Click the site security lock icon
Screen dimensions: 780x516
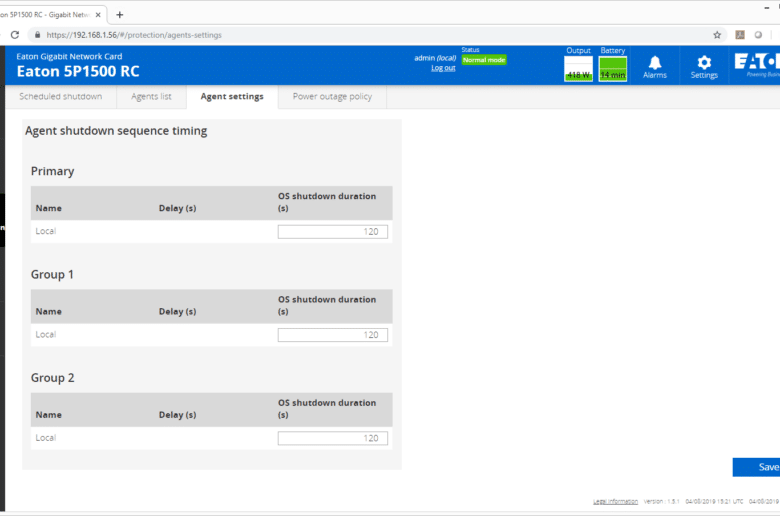37,35
